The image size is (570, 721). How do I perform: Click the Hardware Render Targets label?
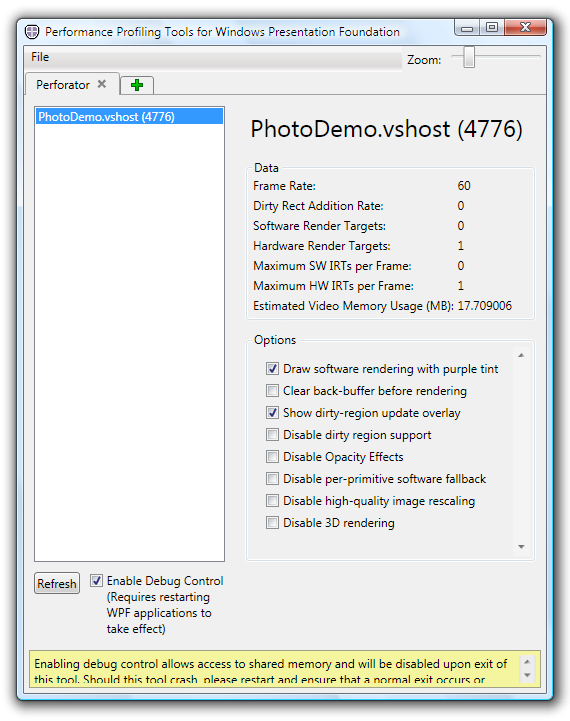tap(322, 246)
